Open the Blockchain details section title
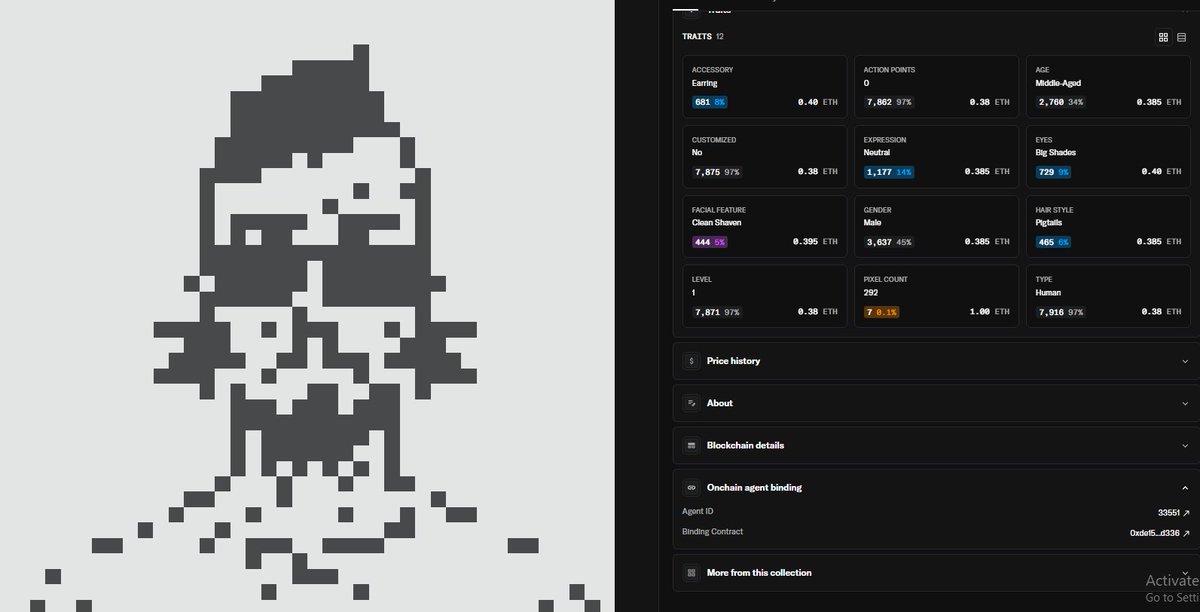The image size is (1200, 612). click(745, 445)
